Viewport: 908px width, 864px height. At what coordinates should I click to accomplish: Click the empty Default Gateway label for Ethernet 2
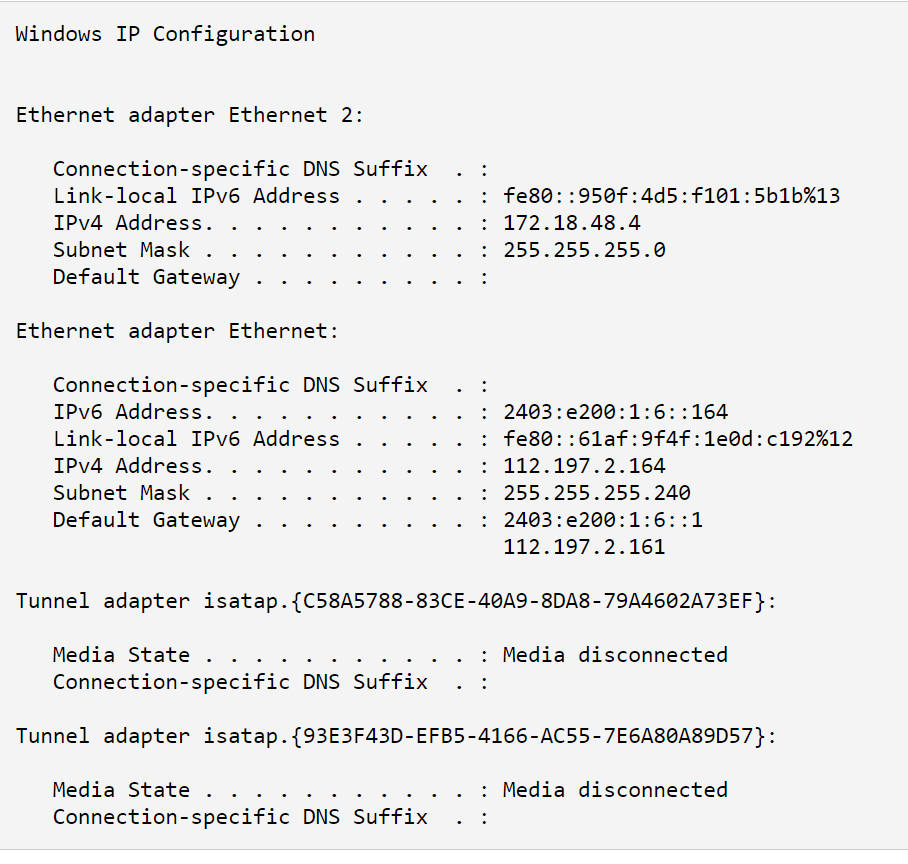(146, 277)
